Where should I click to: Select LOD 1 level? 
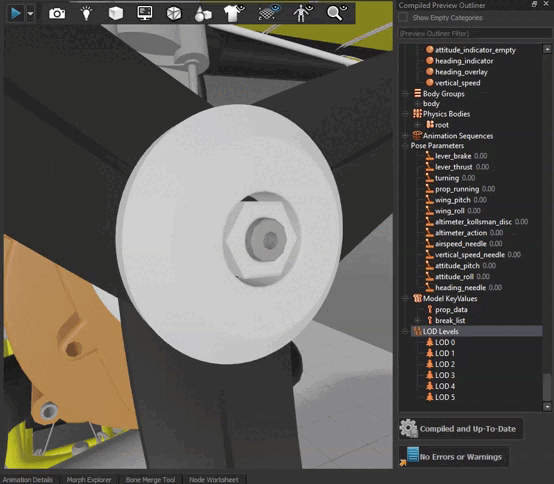(445, 353)
